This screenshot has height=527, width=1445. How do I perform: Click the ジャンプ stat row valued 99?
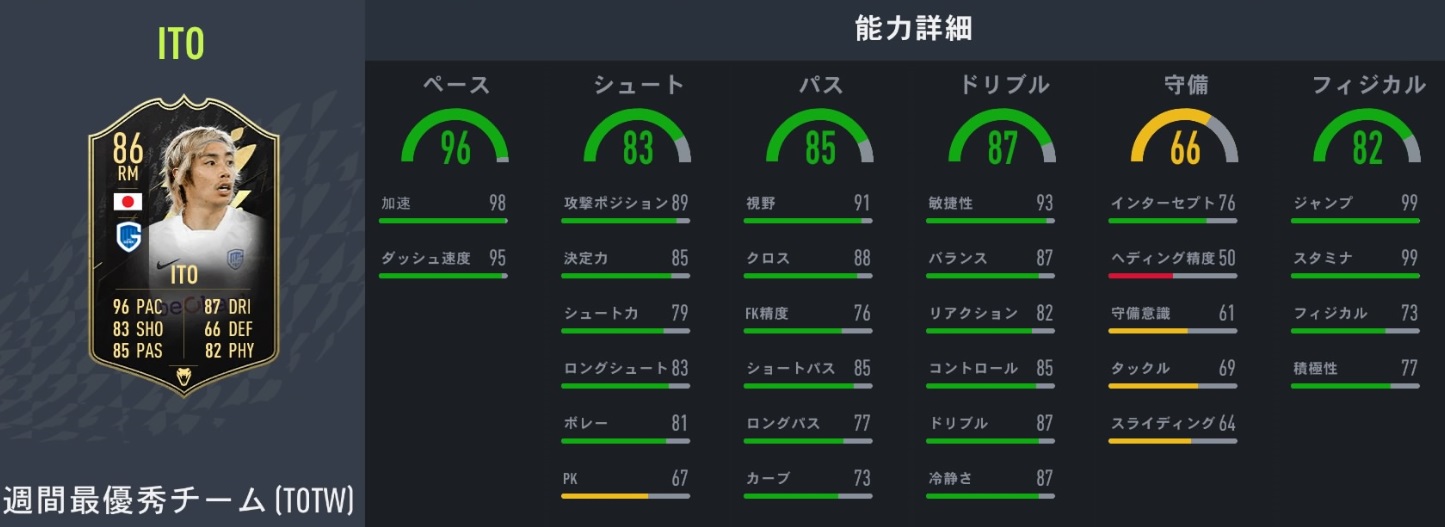[x=1355, y=204]
